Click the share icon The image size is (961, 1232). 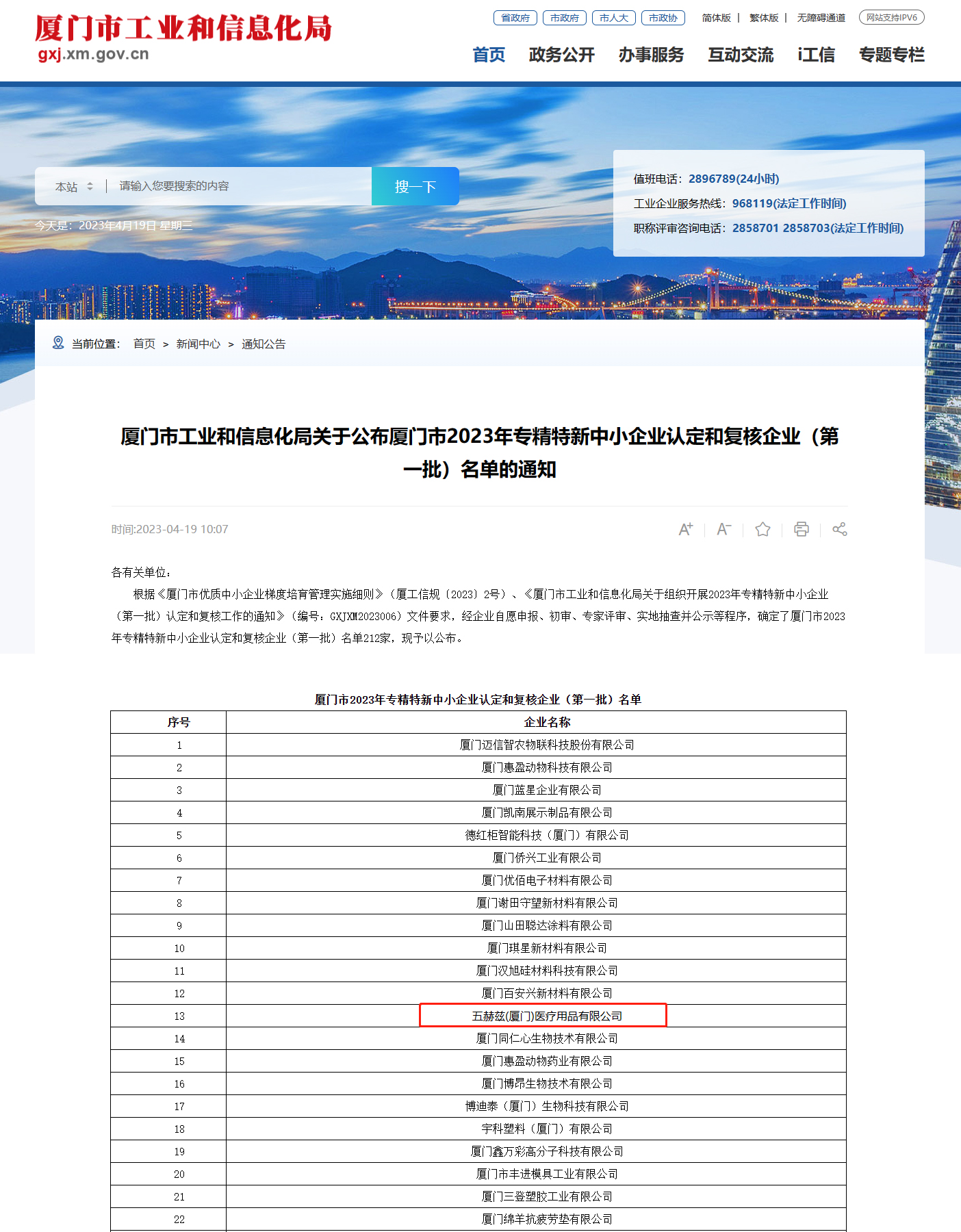839,529
